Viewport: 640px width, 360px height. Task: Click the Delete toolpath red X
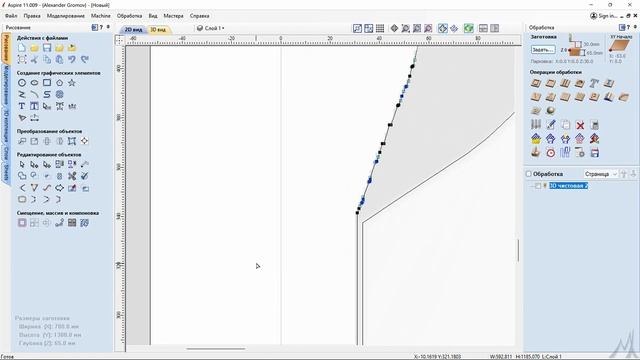(580, 125)
